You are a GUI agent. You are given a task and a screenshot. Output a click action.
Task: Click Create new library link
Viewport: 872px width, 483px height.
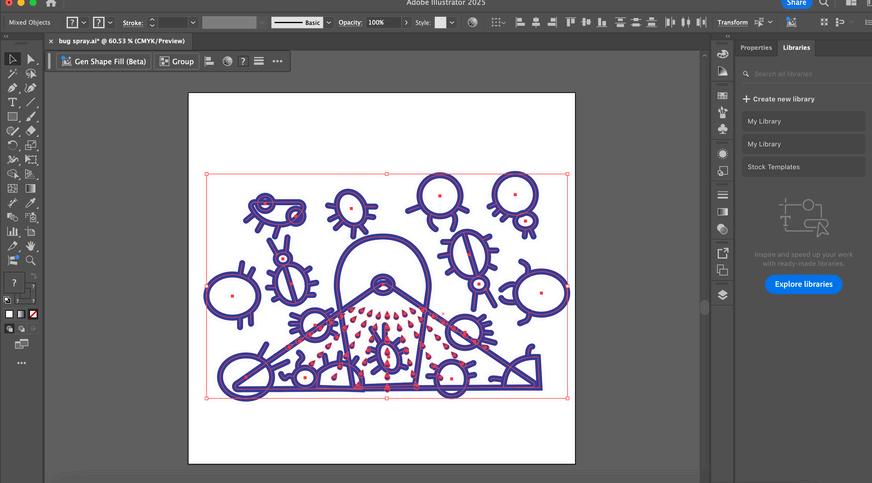(779, 99)
